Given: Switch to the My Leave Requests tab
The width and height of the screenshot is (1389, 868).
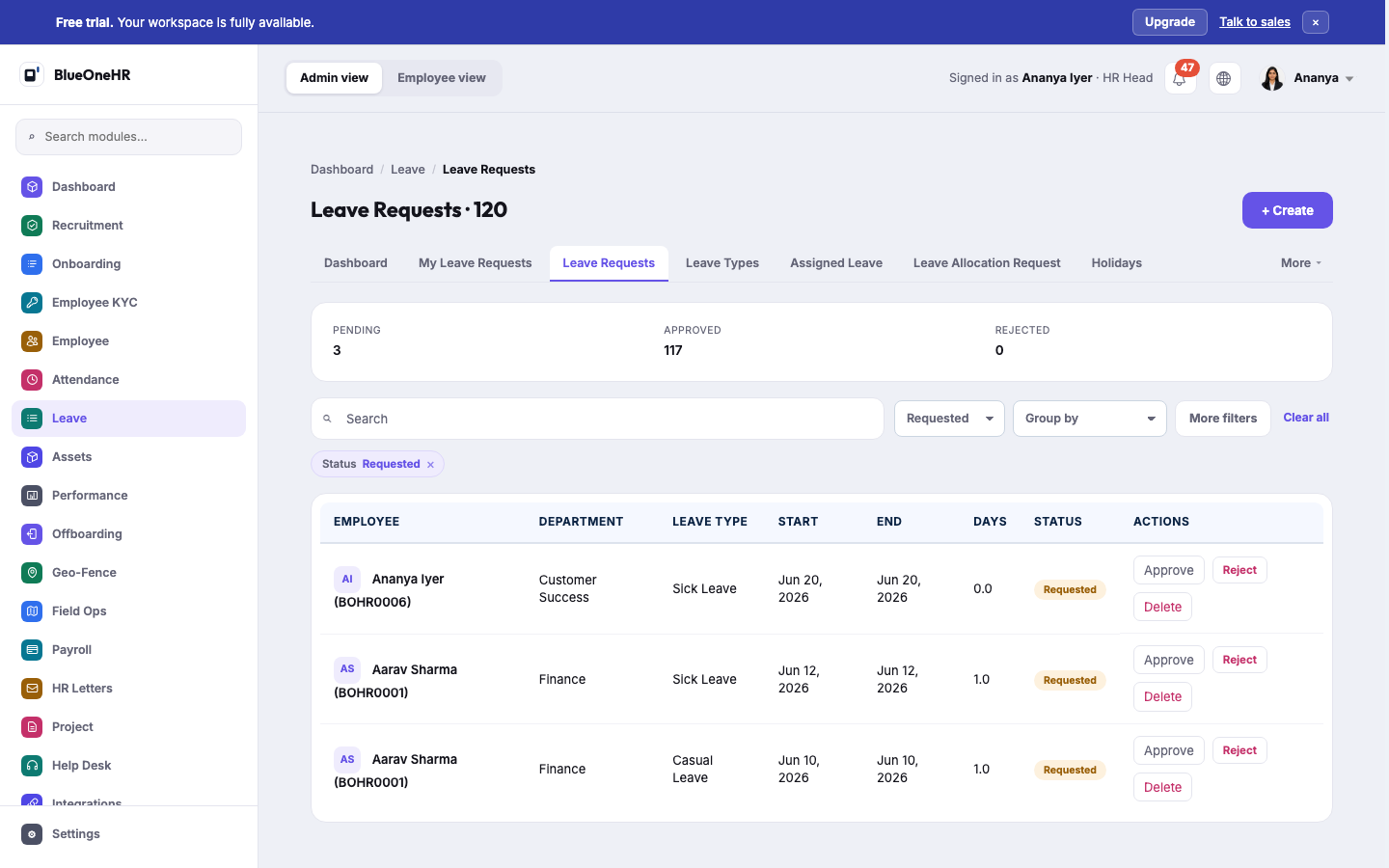Looking at the screenshot, I should pyautogui.click(x=476, y=263).
